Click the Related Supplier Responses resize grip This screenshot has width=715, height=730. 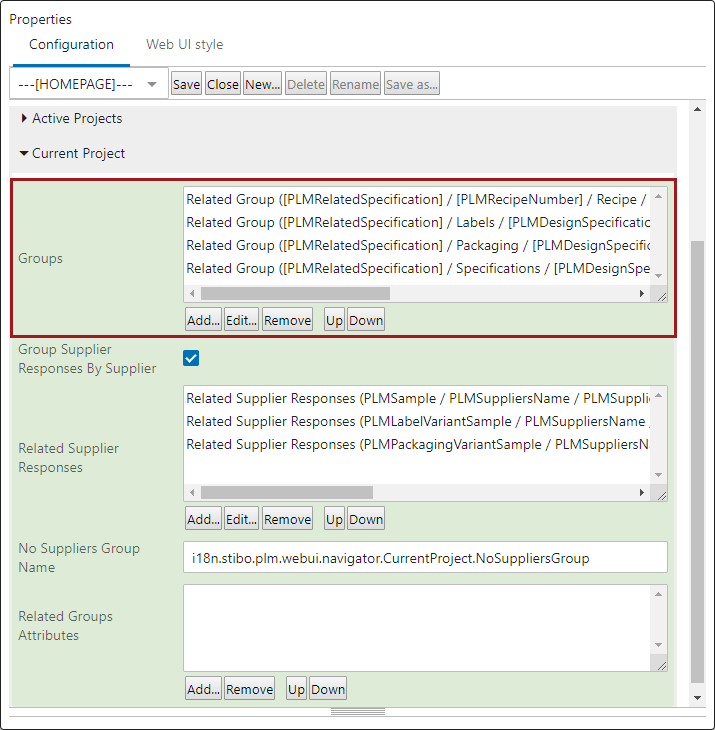[x=661, y=495]
